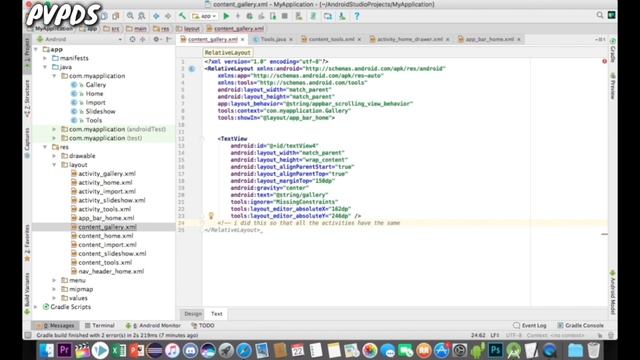Toggle the Favorites side tool window

point(27,243)
